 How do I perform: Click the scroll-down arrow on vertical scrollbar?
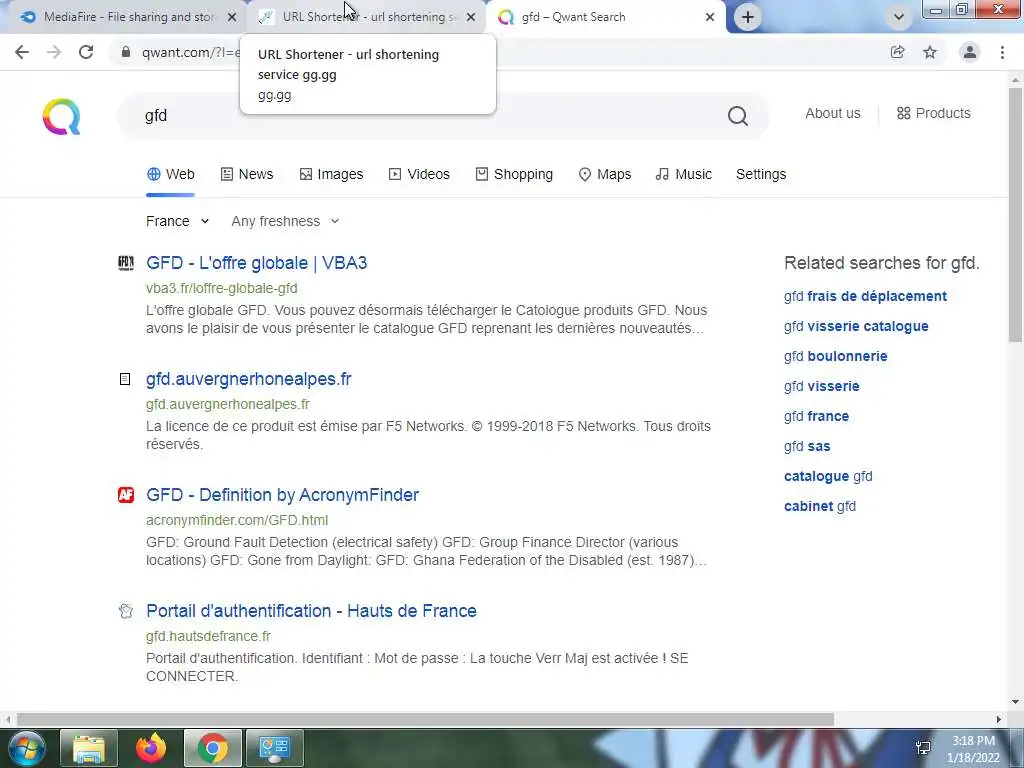coord(1015,702)
